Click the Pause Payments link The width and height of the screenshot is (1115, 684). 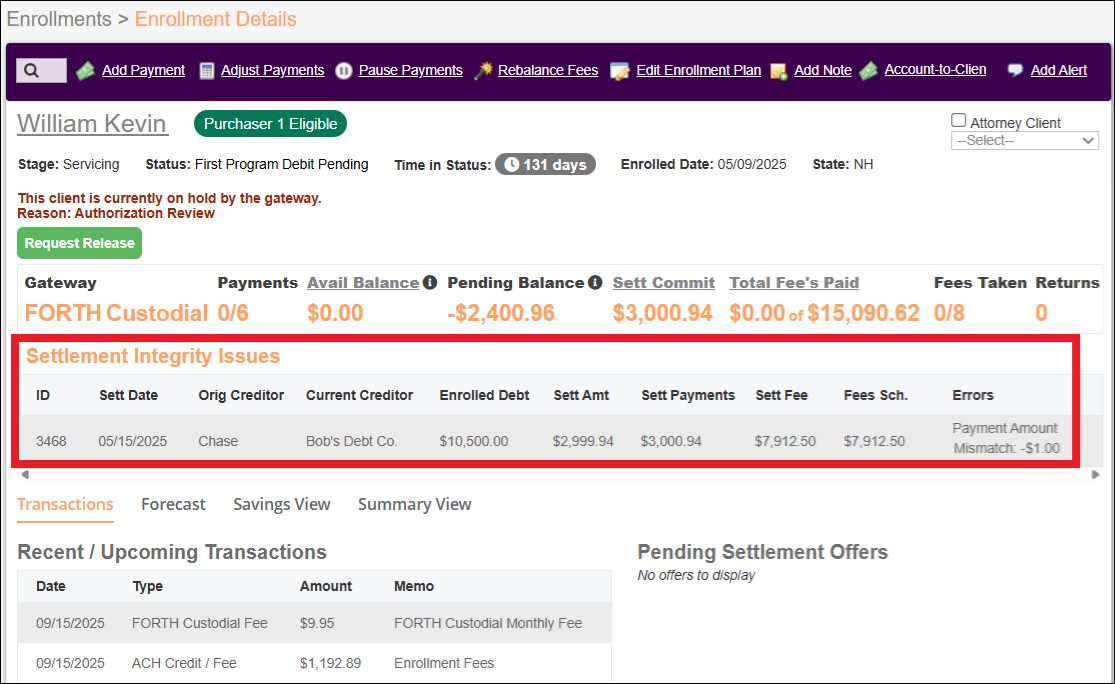[x=410, y=70]
